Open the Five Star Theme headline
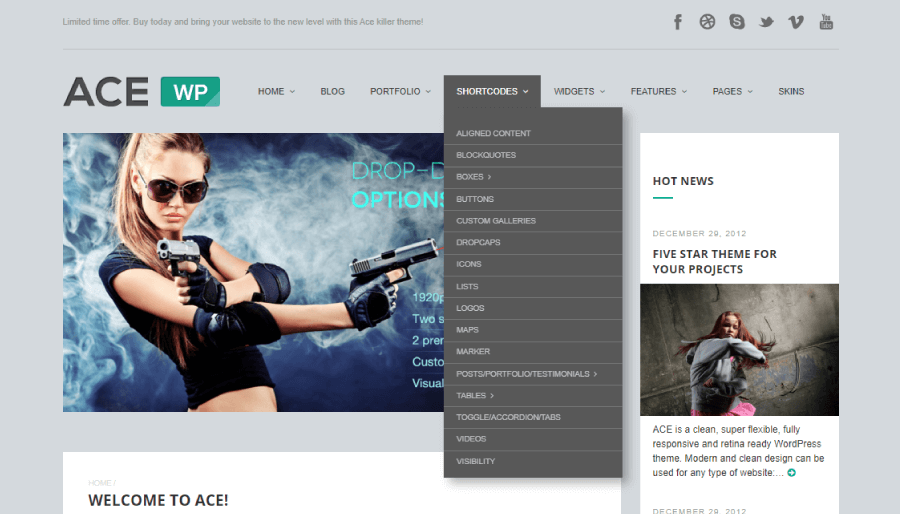This screenshot has width=900, height=514. [714, 261]
